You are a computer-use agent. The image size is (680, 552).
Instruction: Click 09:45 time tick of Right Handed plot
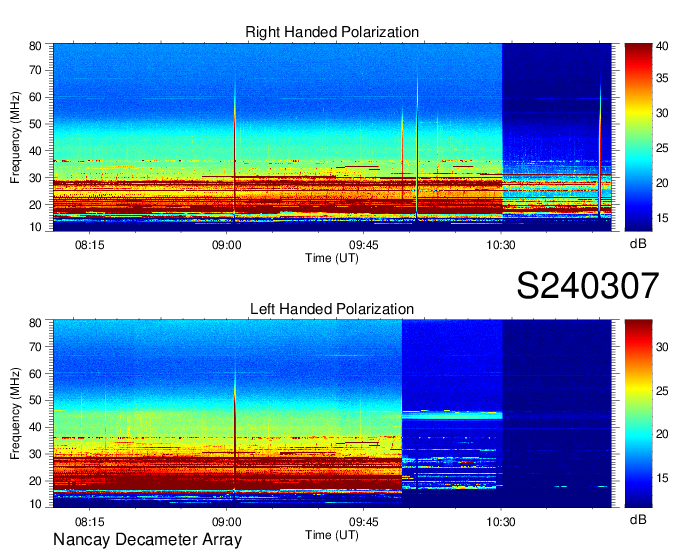pyautogui.click(x=363, y=245)
